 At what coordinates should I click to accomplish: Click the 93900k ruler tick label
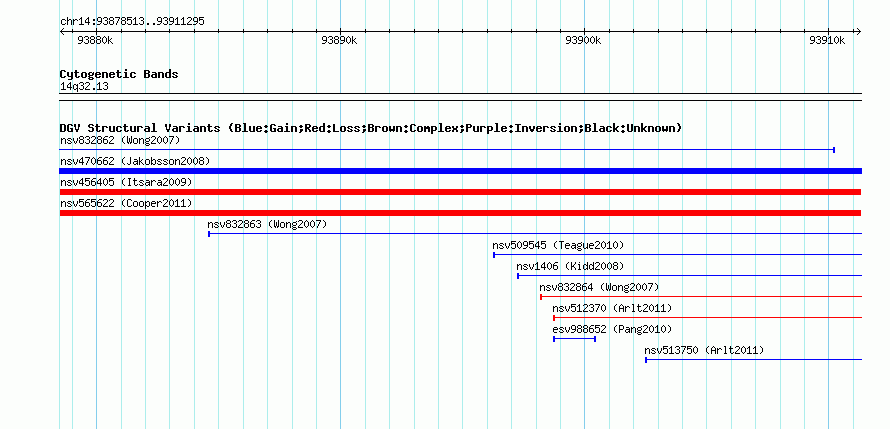(583, 40)
